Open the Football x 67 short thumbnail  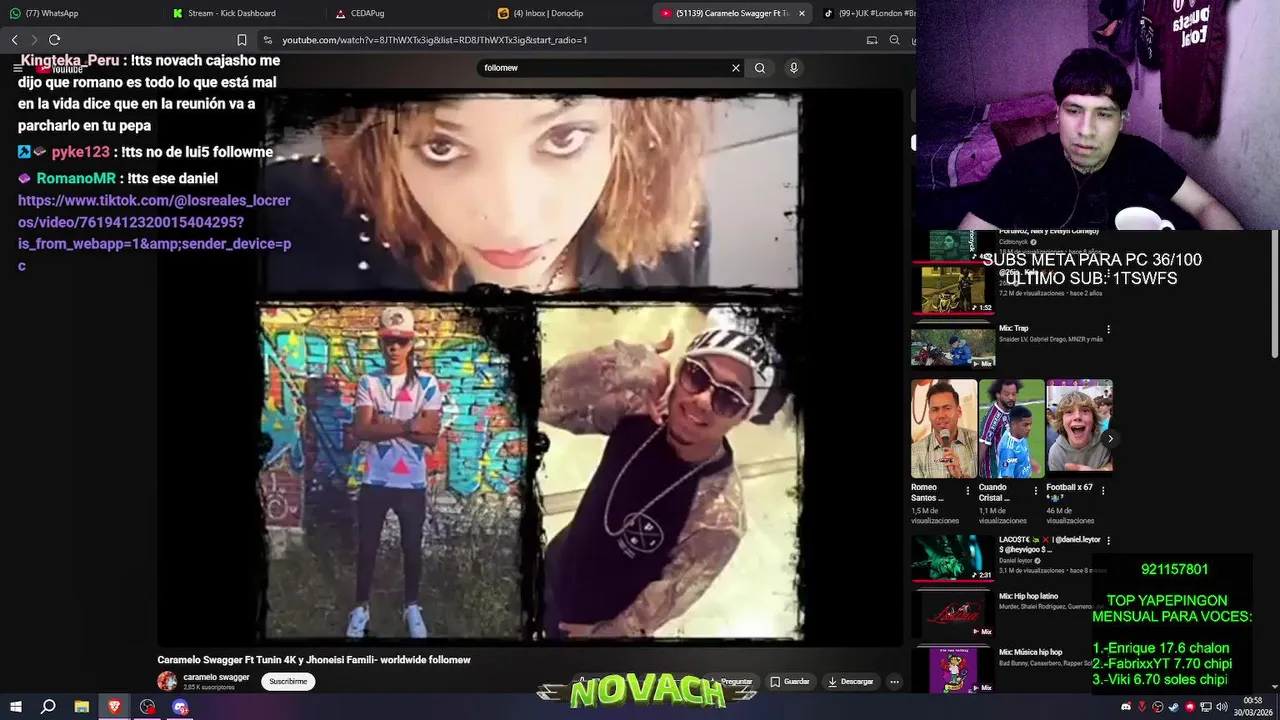pyautogui.click(x=1080, y=427)
